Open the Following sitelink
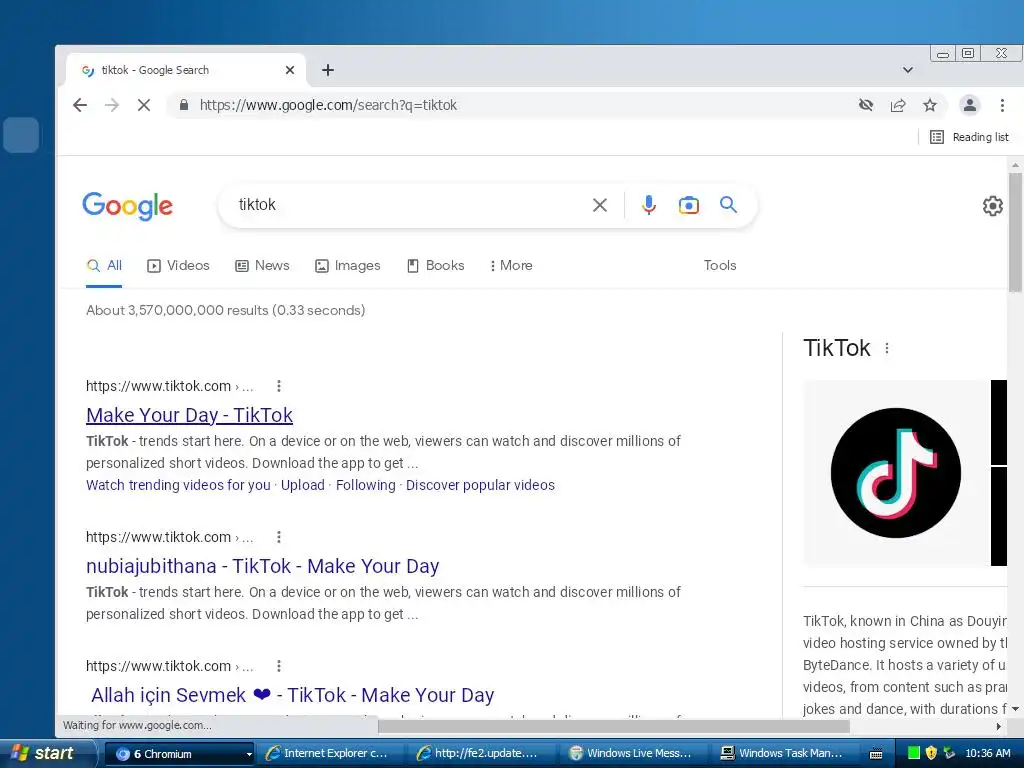The height and width of the screenshot is (768, 1024). 366,485
